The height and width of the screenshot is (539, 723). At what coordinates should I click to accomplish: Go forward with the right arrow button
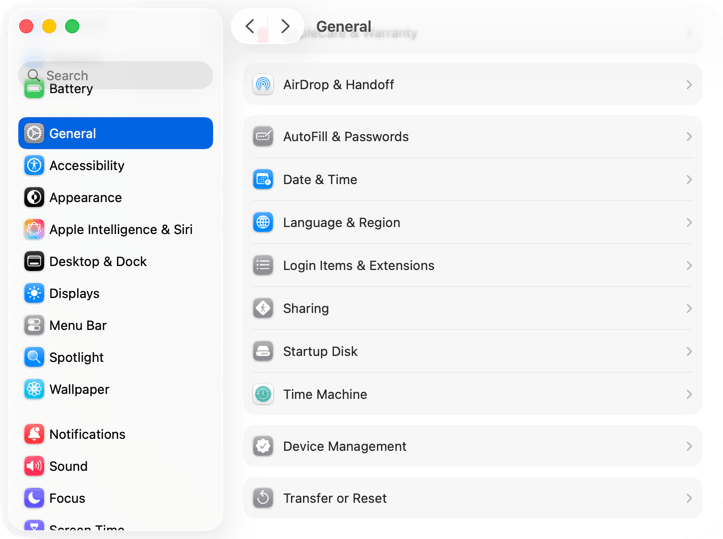[285, 26]
